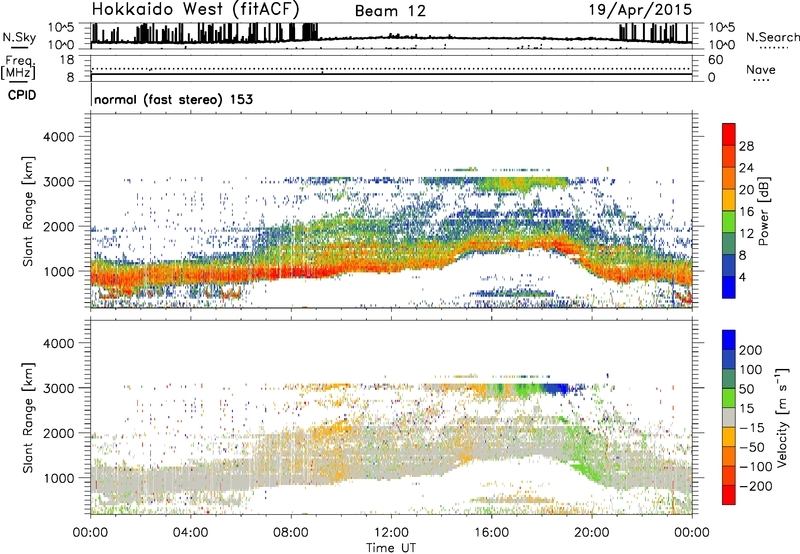Click the gray −15 to 15 Velocity swatch

[x=729, y=417]
